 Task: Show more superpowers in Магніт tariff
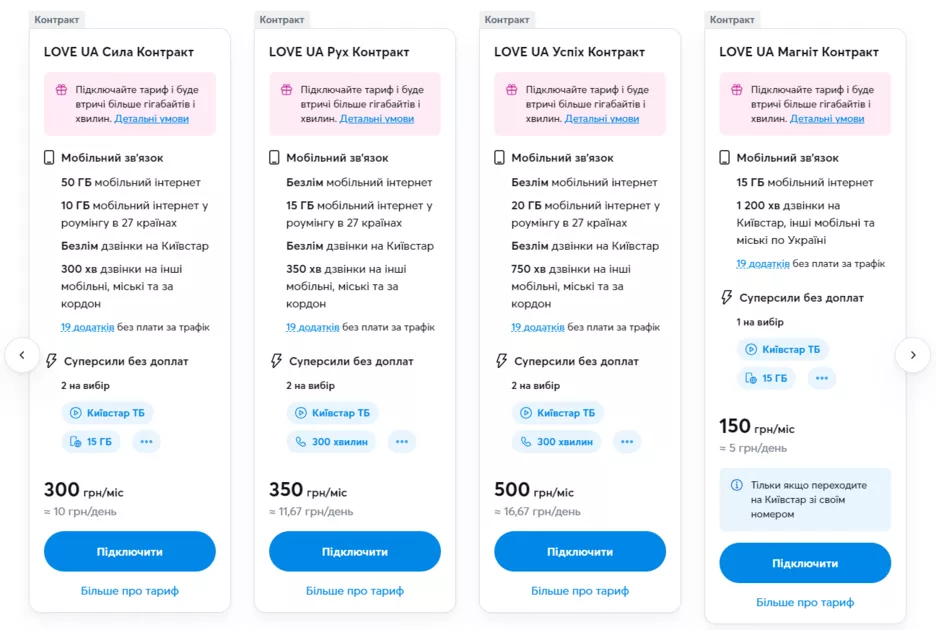(x=822, y=378)
